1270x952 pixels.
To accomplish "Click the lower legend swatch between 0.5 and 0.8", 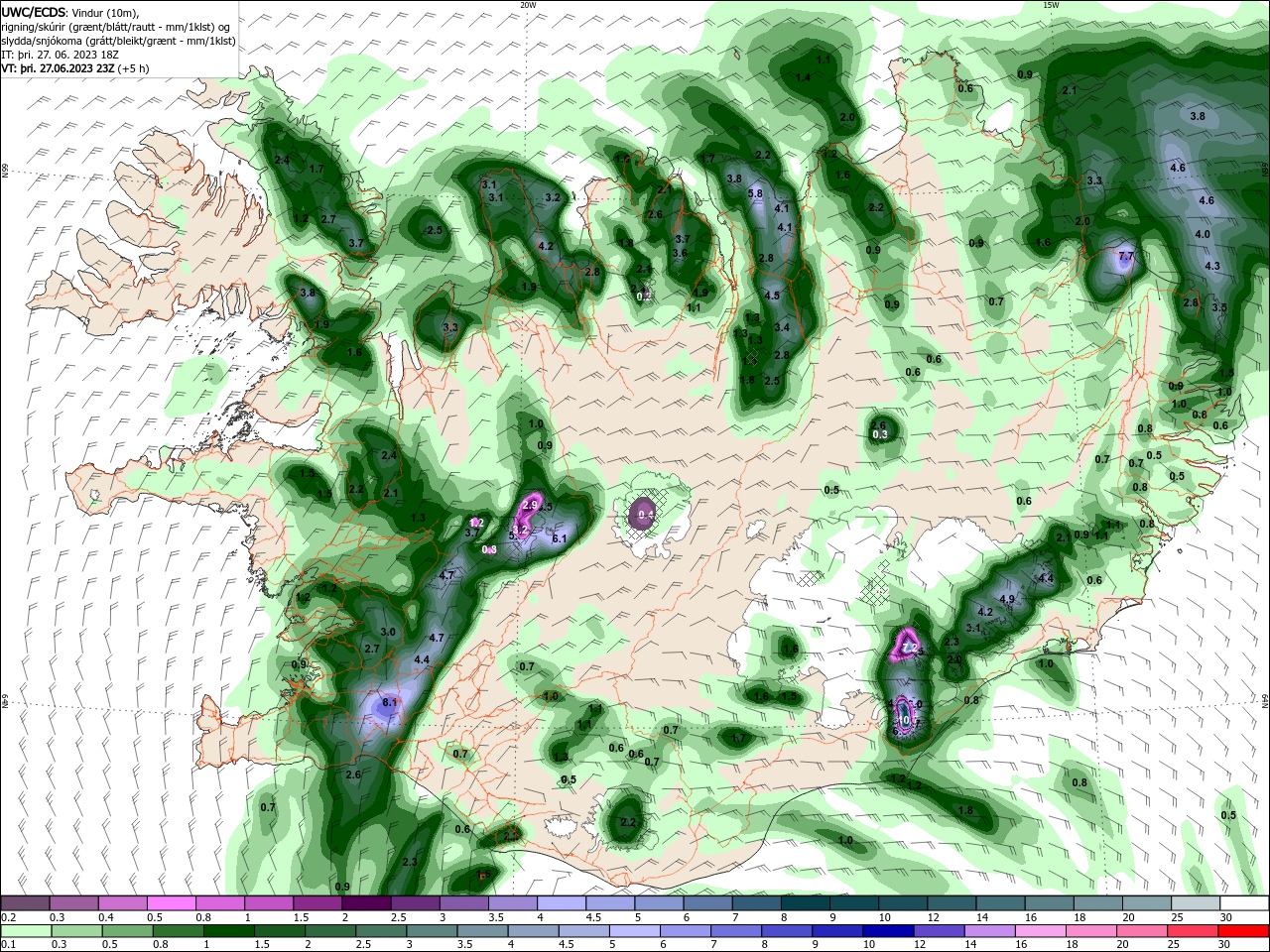I will pos(127,931).
